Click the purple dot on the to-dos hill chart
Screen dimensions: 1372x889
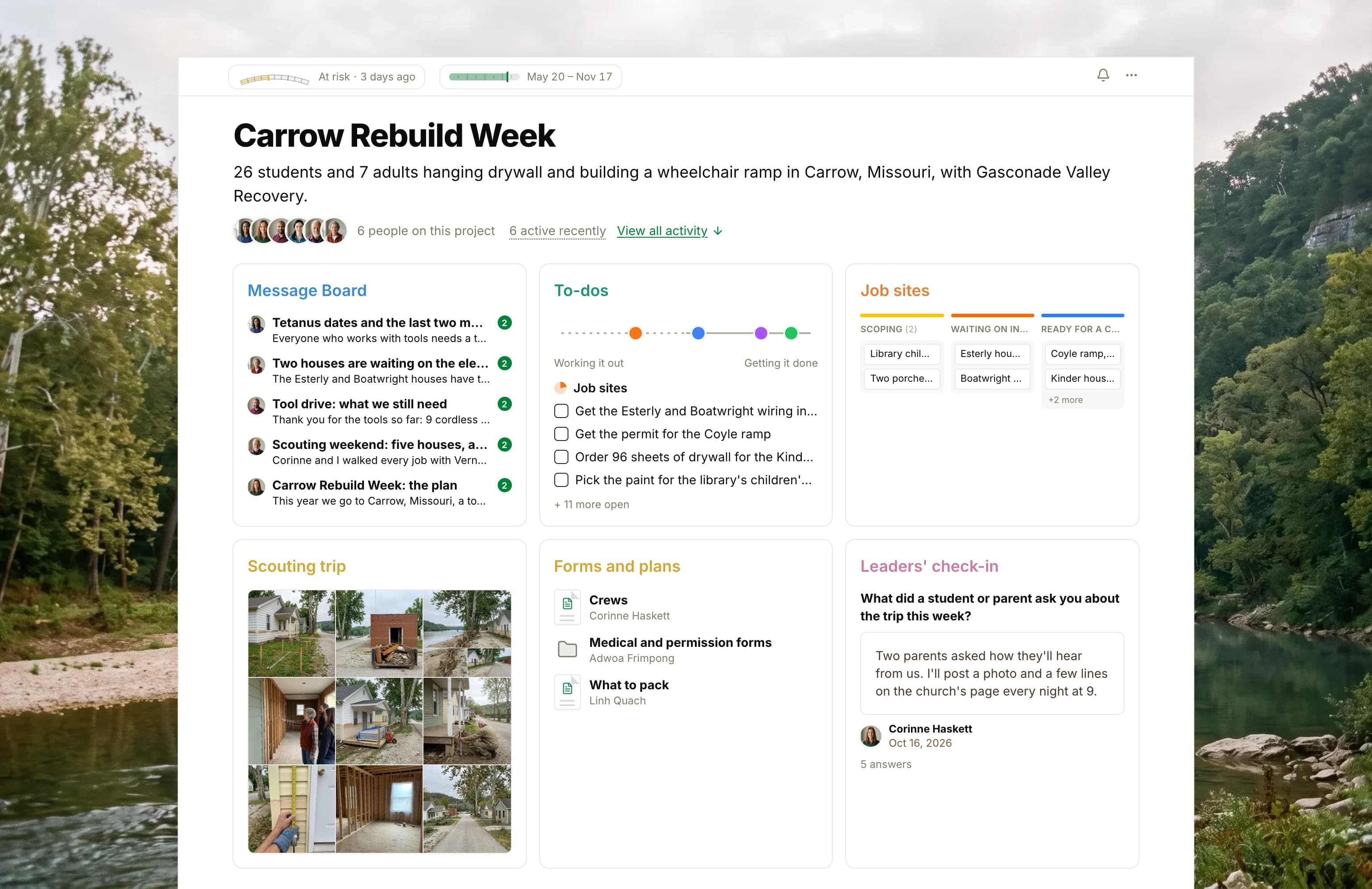[x=761, y=333]
